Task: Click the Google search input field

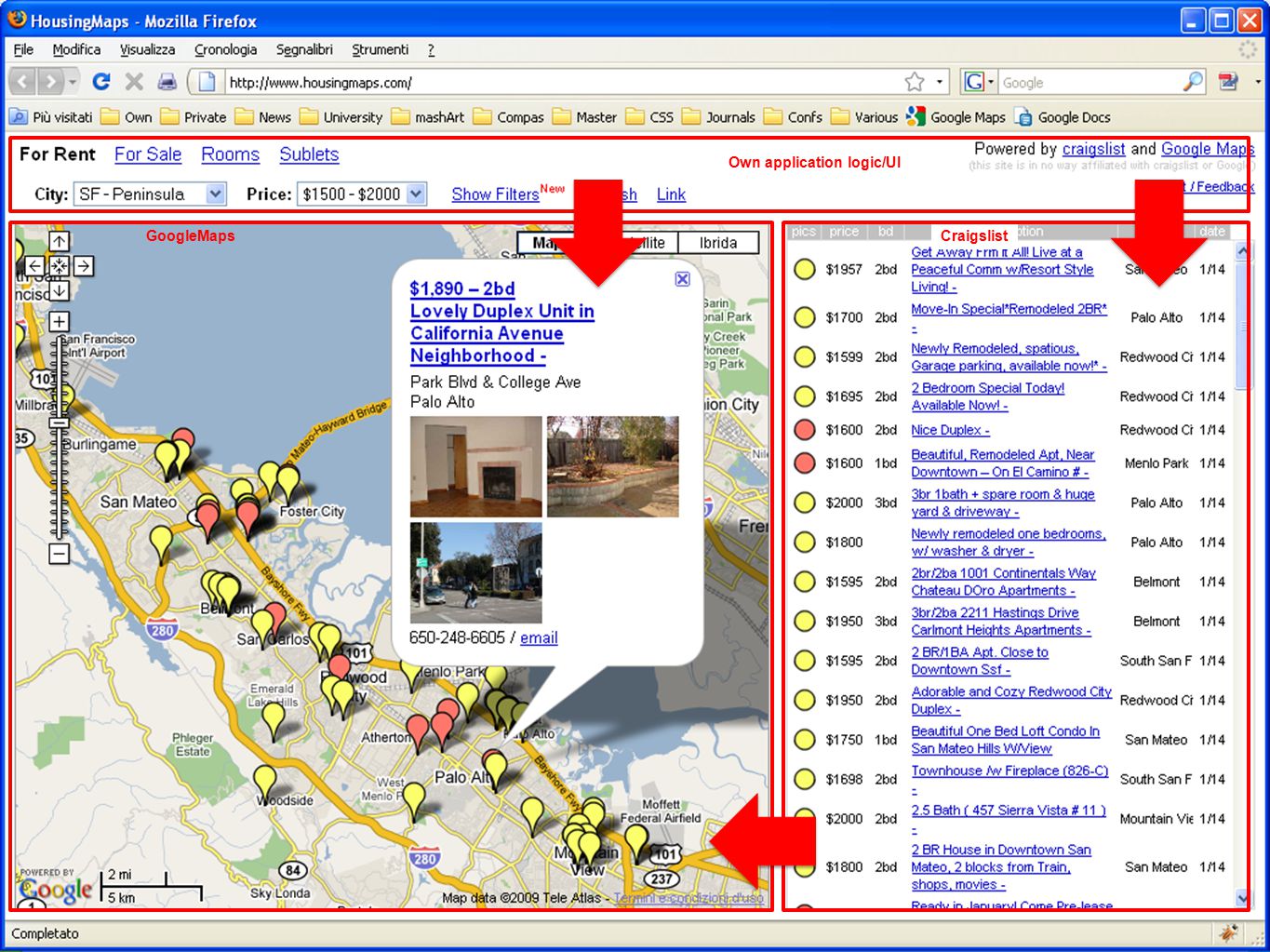Action: 1089,82
